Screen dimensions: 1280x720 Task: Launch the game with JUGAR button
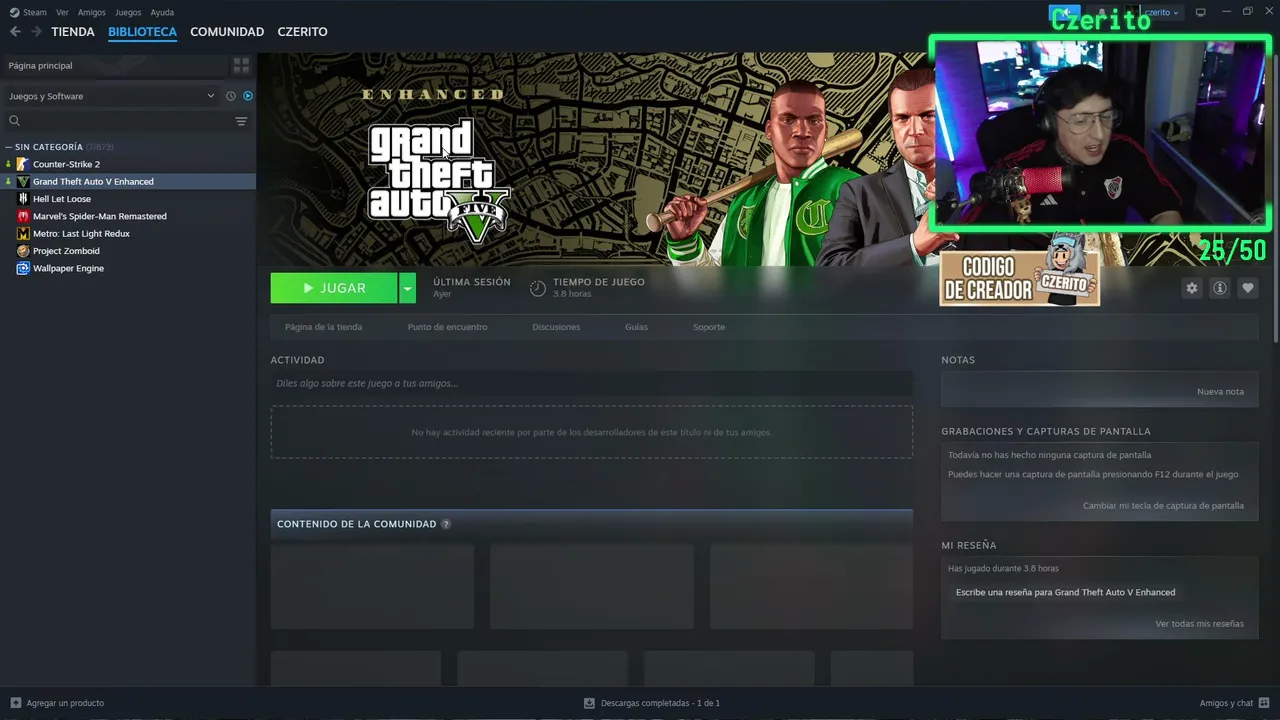pos(334,288)
